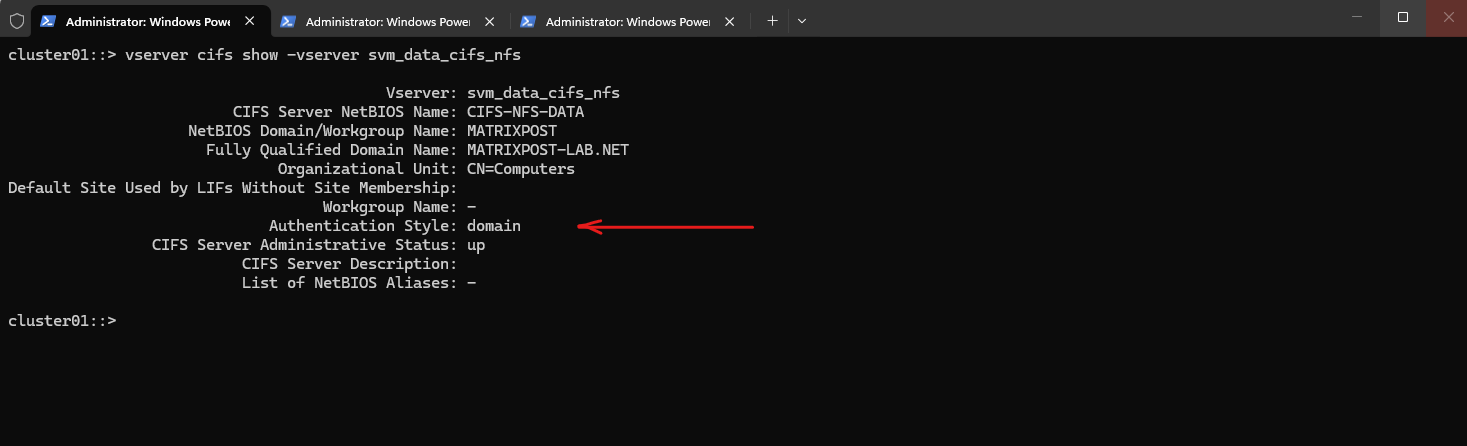Image resolution: width=1467 pixels, height=446 pixels.
Task: Close the third Administrator PowerShell tab
Action: tap(729, 20)
